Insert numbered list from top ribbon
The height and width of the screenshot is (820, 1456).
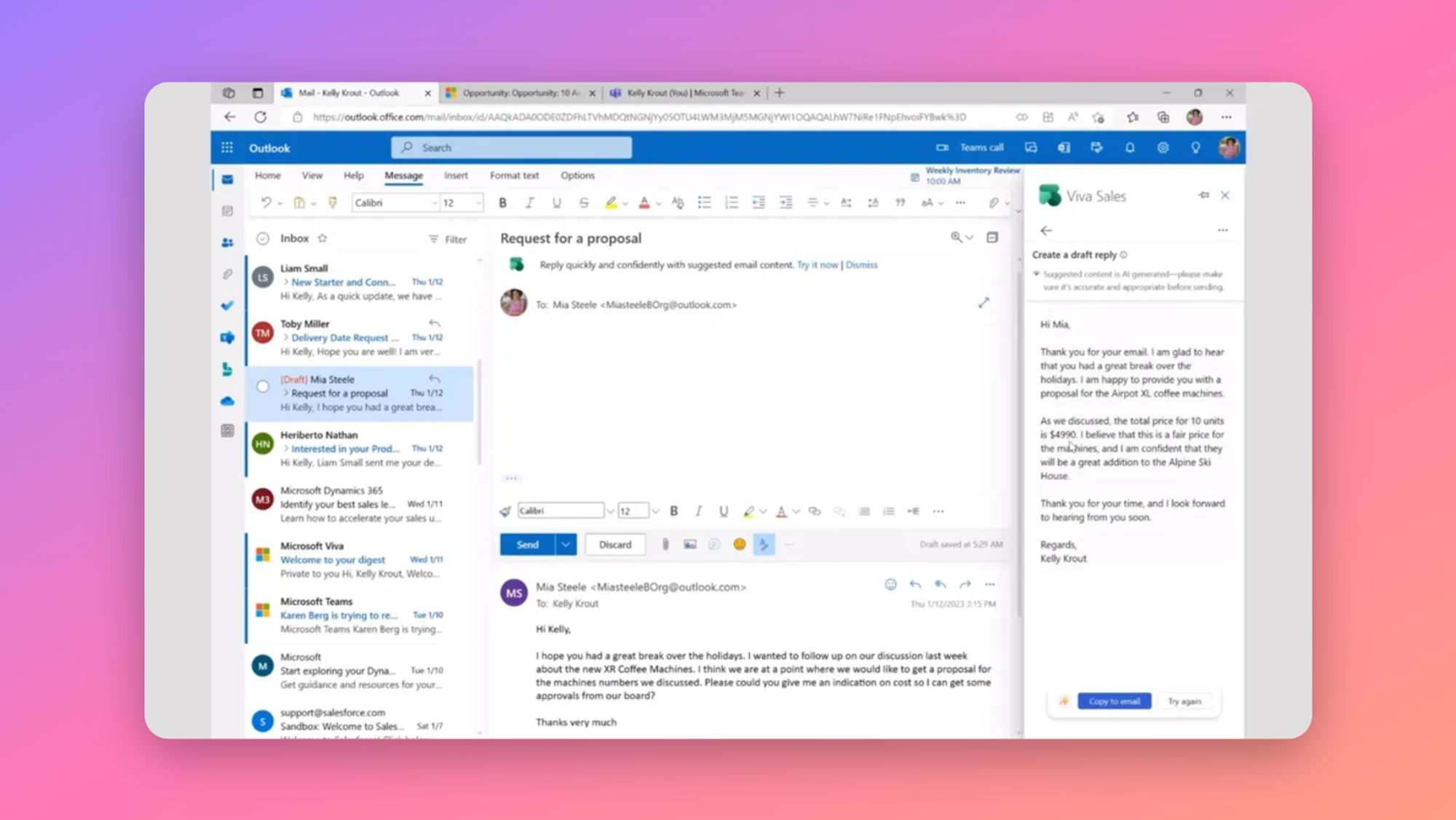(x=732, y=203)
